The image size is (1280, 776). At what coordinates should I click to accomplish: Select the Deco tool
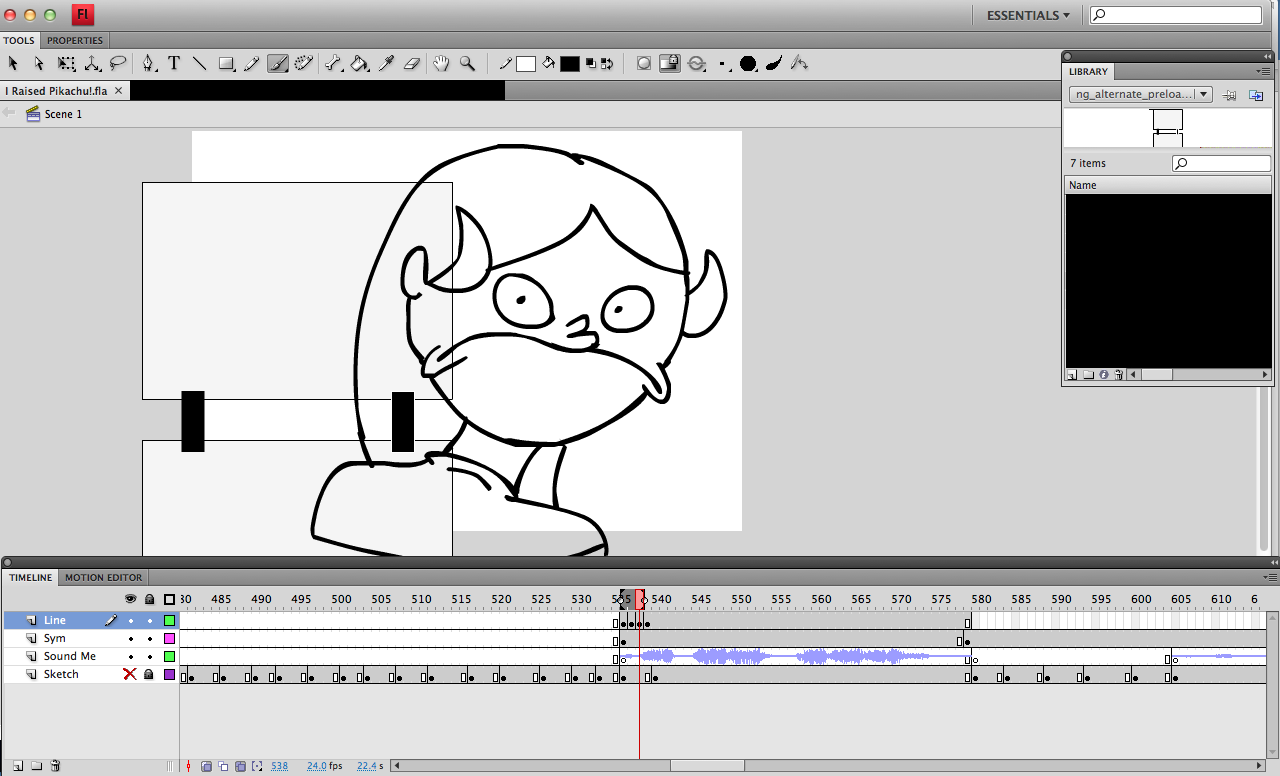click(304, 64)
